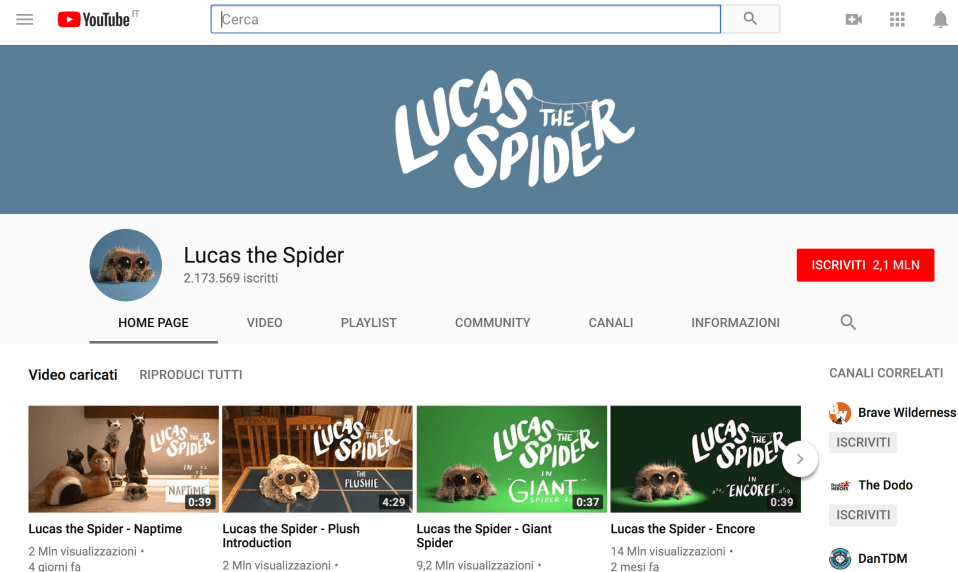Click the Lucas the Spider channel avatar
This screenshot has height=572, width=958.
coord(126,265)
